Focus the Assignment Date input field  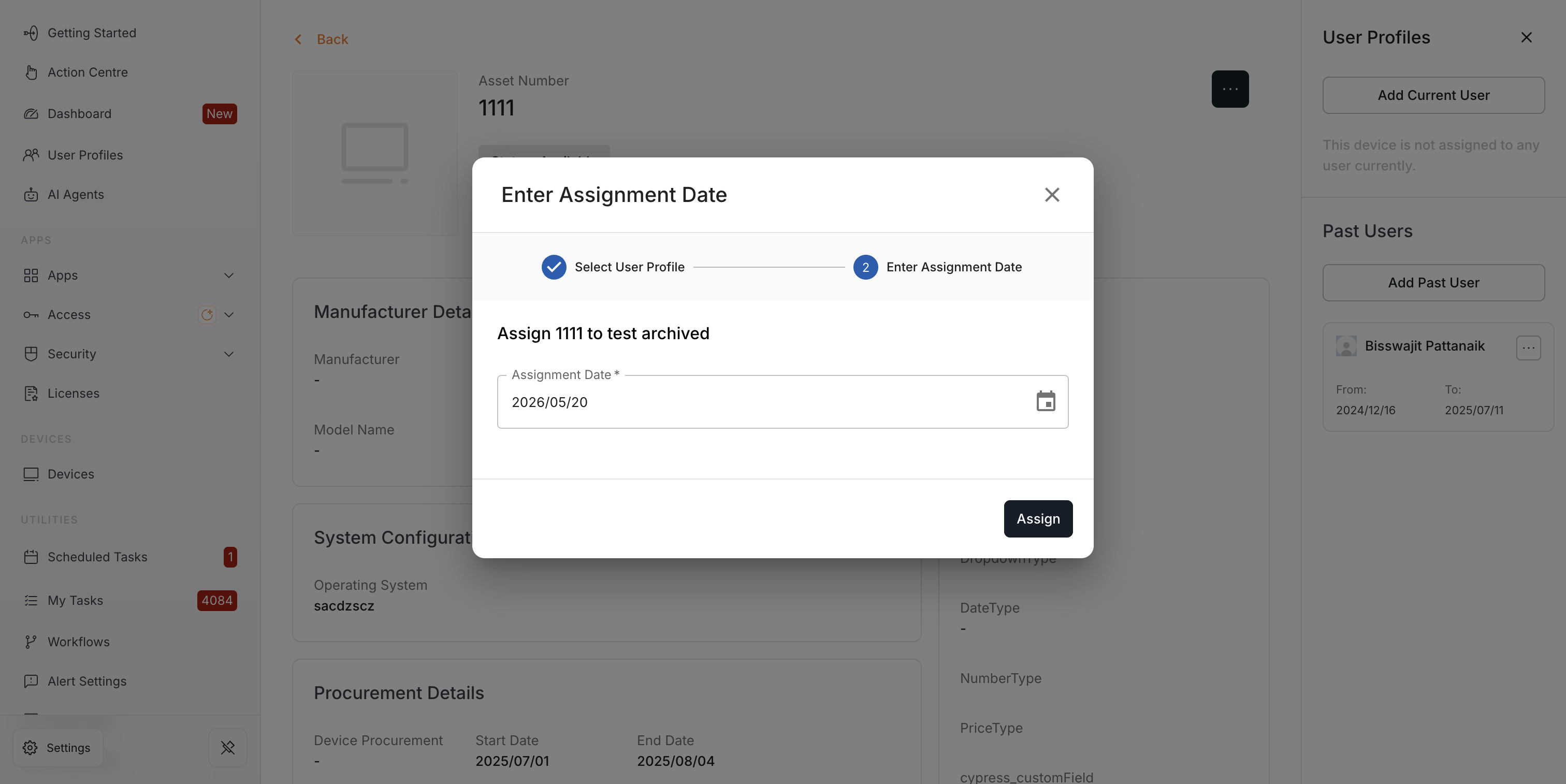tap(782, 402)
